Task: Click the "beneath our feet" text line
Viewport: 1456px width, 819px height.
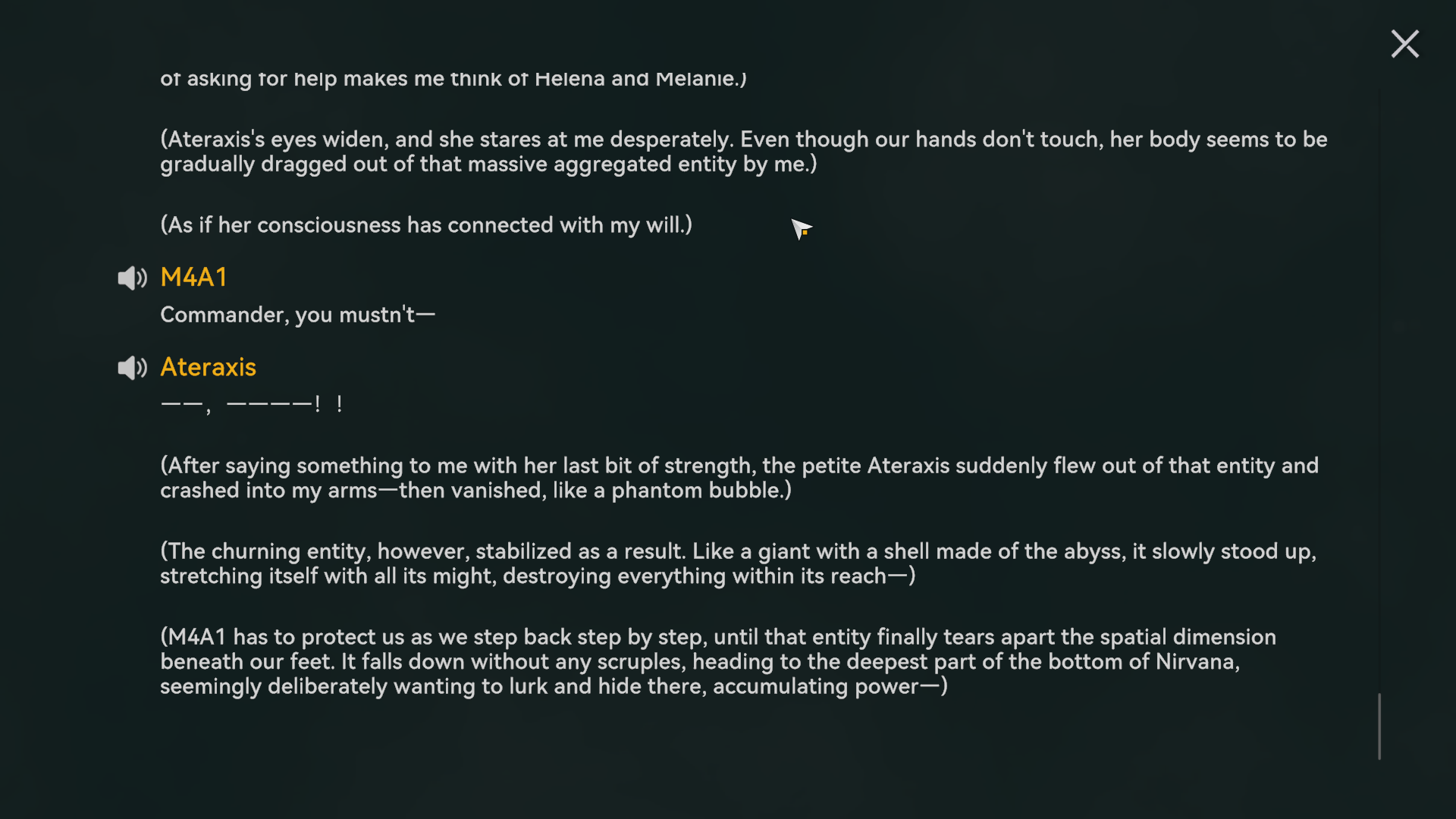Action: click(x=700, y=662)
